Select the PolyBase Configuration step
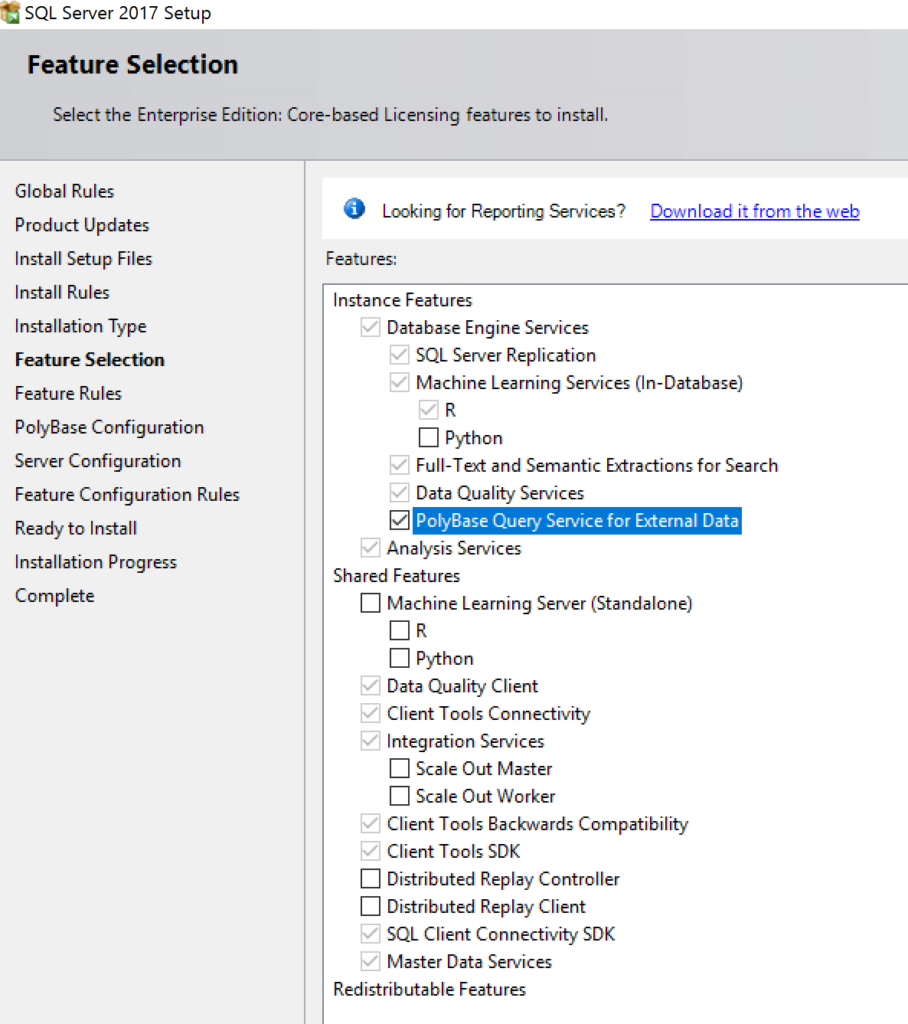The width and height of the screenshot is (908, 1024). coord(110,428)
